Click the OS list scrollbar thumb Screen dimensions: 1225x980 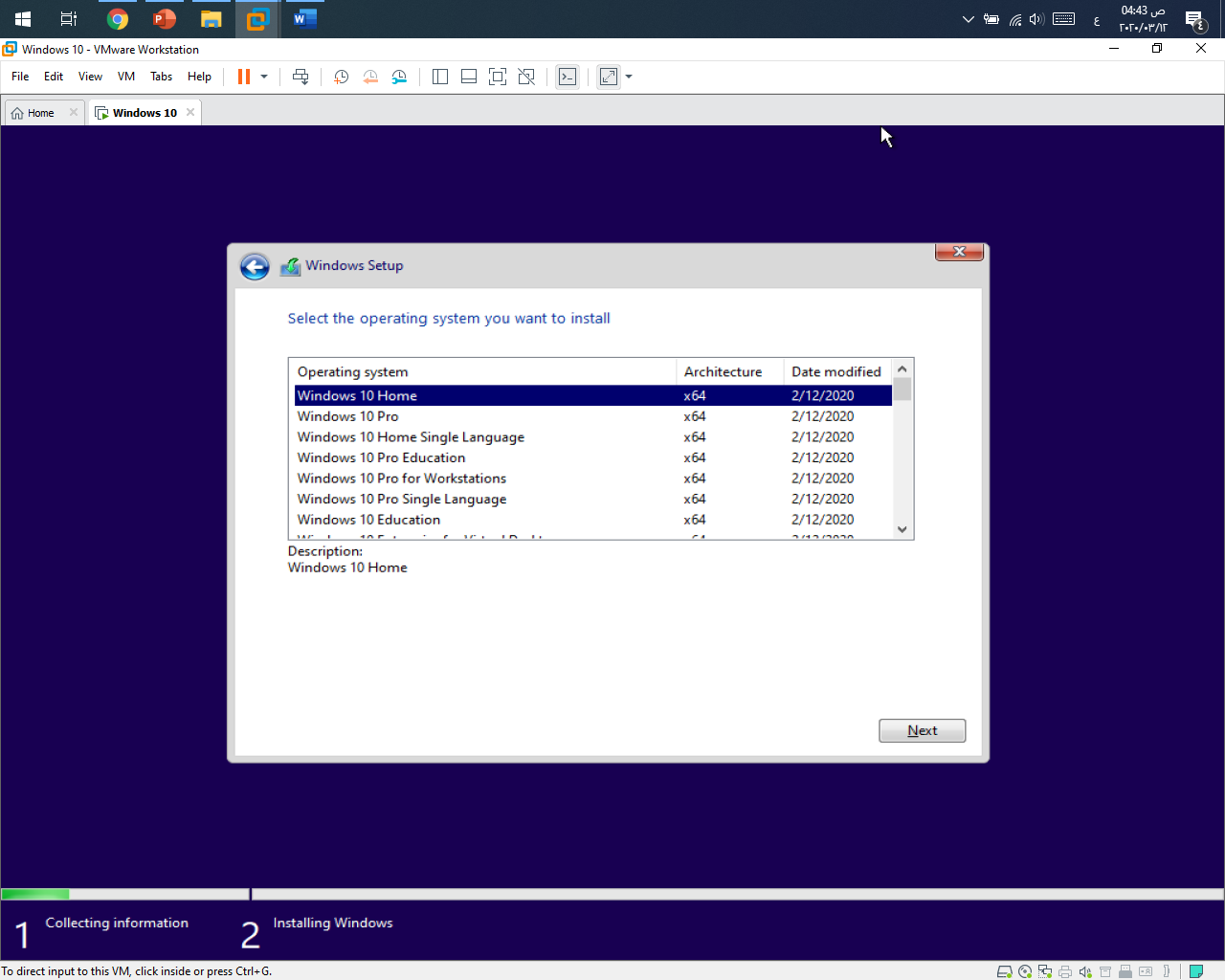[x=902, y=390]
